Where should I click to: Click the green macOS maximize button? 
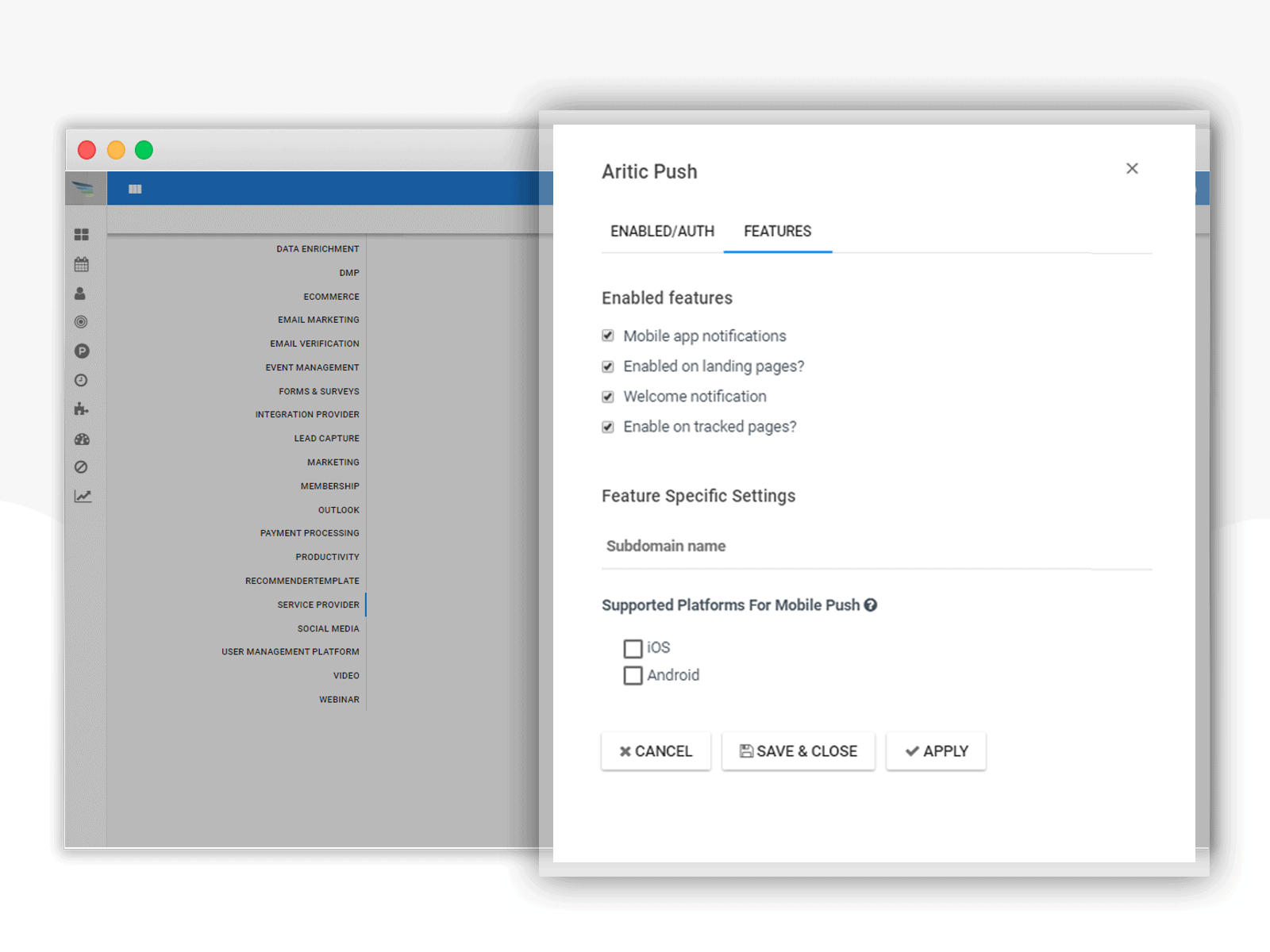pos(144,150)
